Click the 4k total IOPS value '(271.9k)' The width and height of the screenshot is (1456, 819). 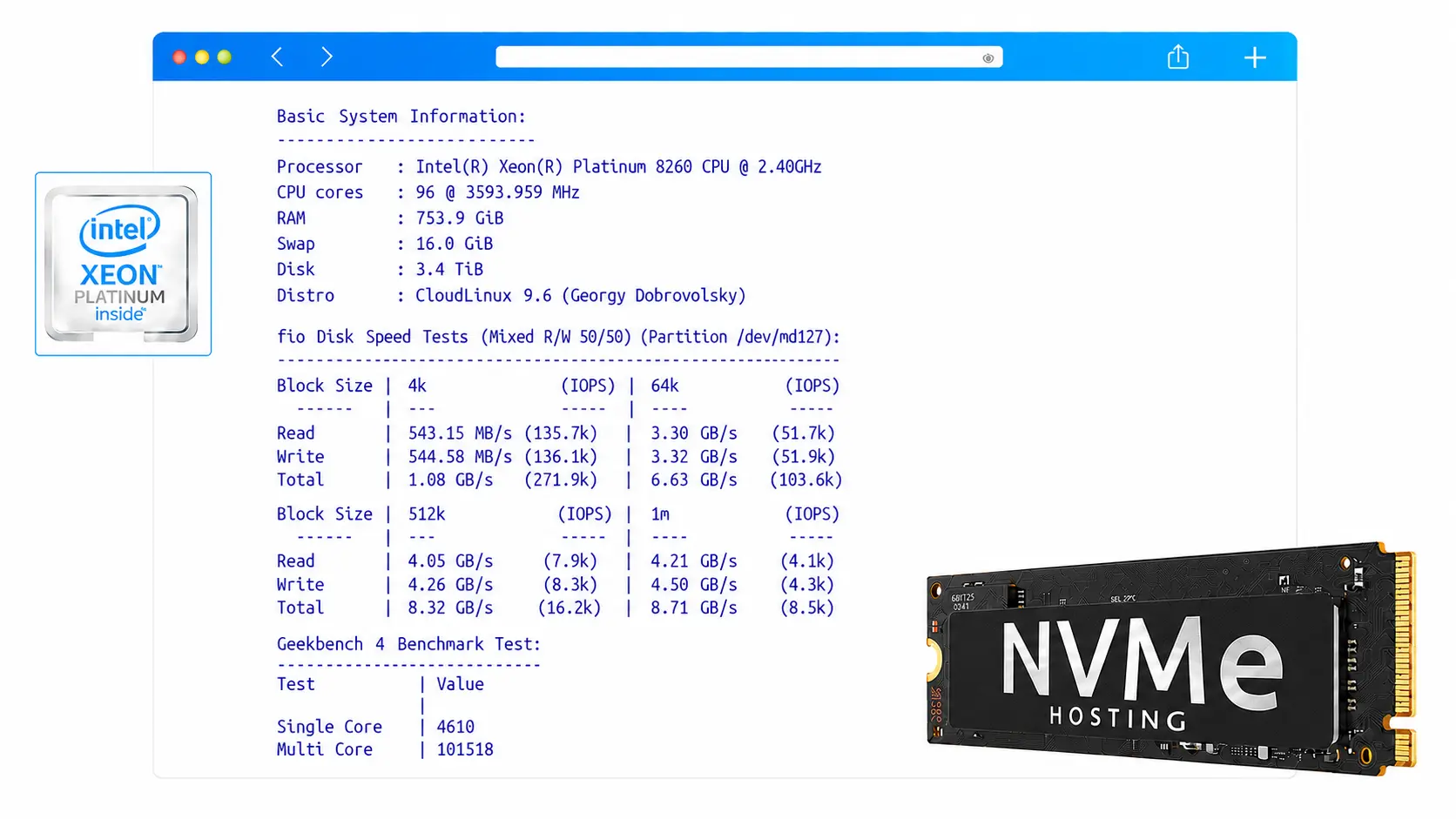pos(561,480)
